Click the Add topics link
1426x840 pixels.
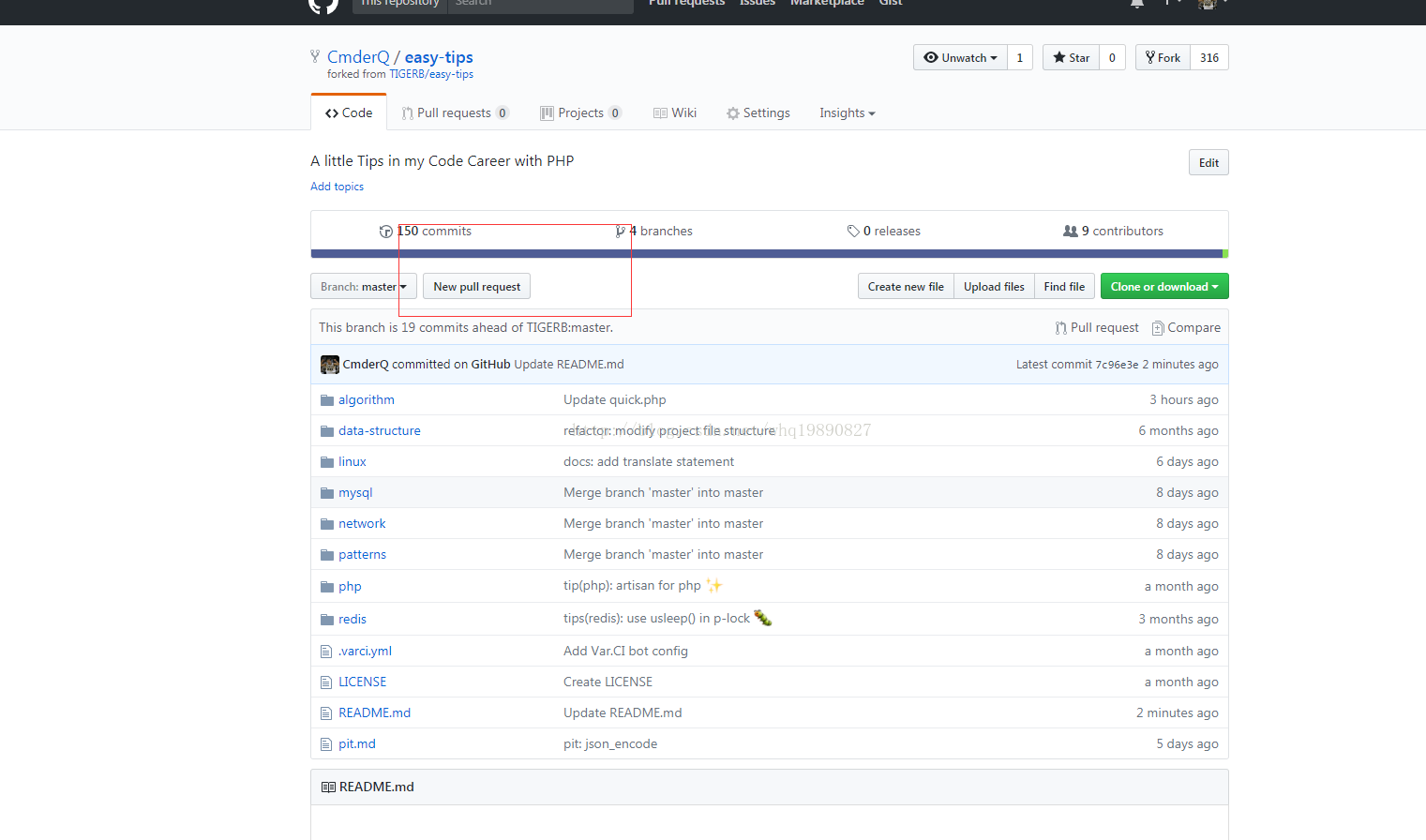click(x=338, y=187)
